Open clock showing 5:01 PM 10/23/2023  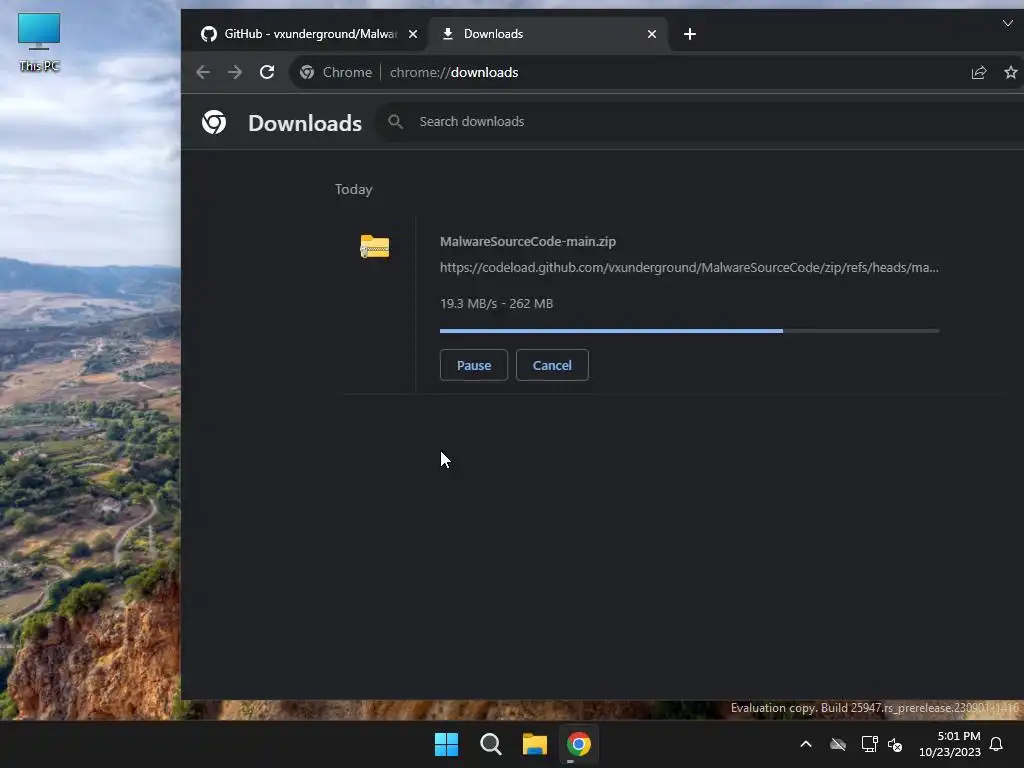tap(950, 744)
